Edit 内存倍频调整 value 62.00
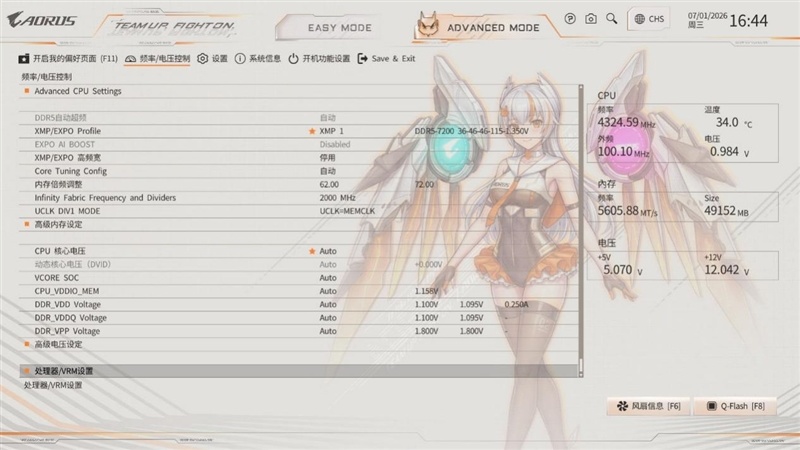 [x=329, y=184]
